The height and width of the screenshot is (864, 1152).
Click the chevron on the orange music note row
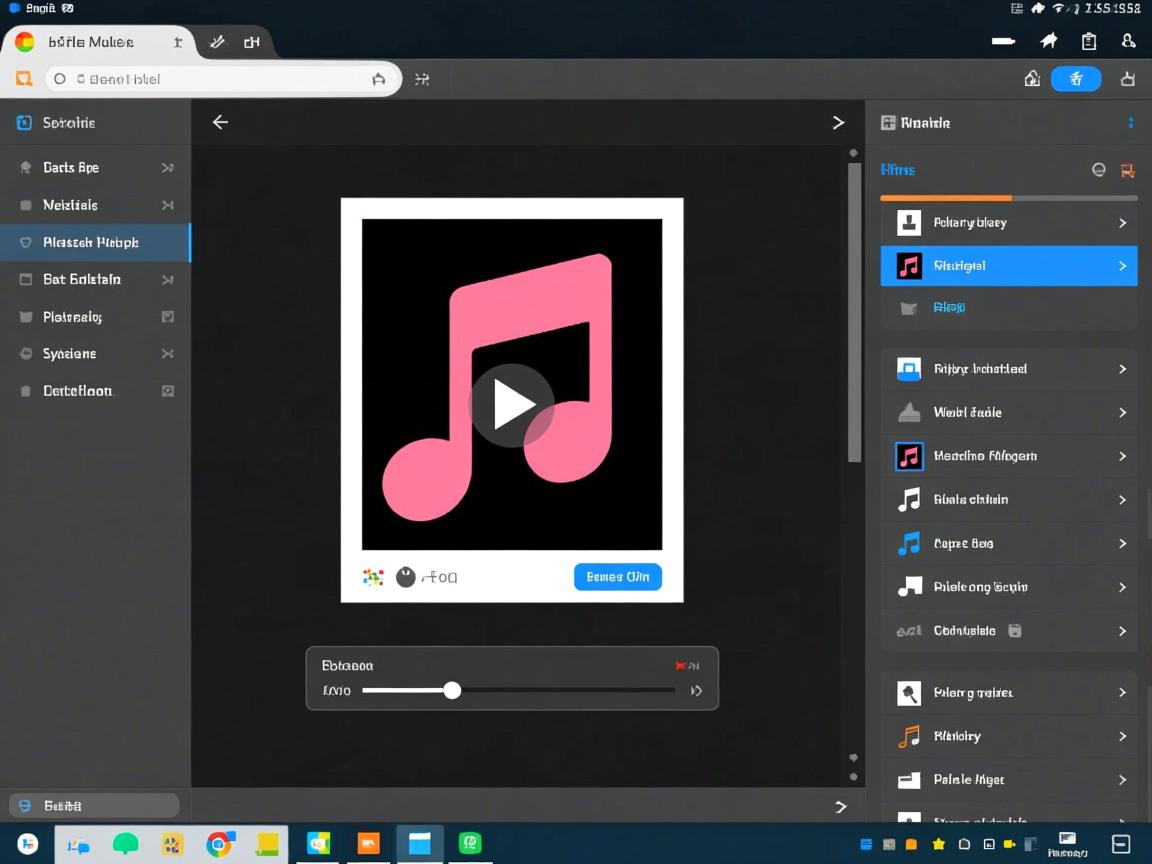point(1122,737)
